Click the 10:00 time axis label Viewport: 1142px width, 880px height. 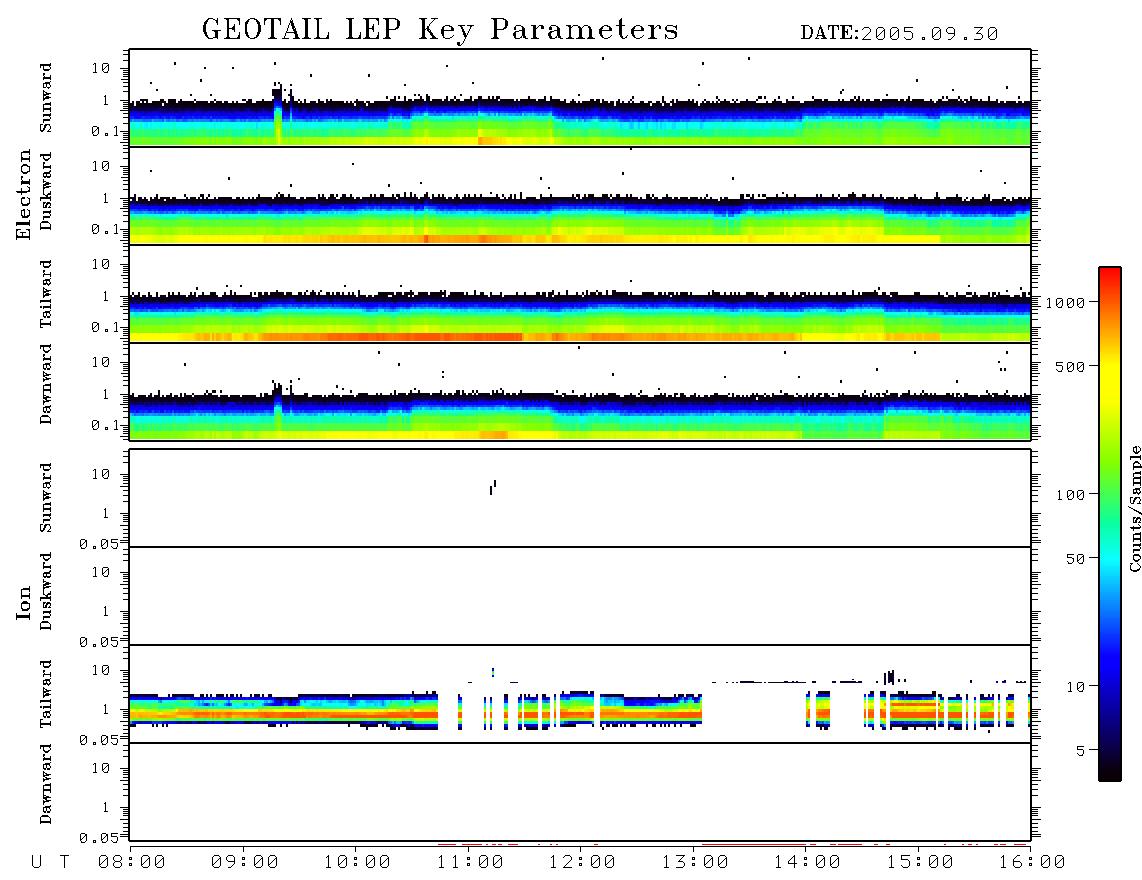(x=357, y=862)
